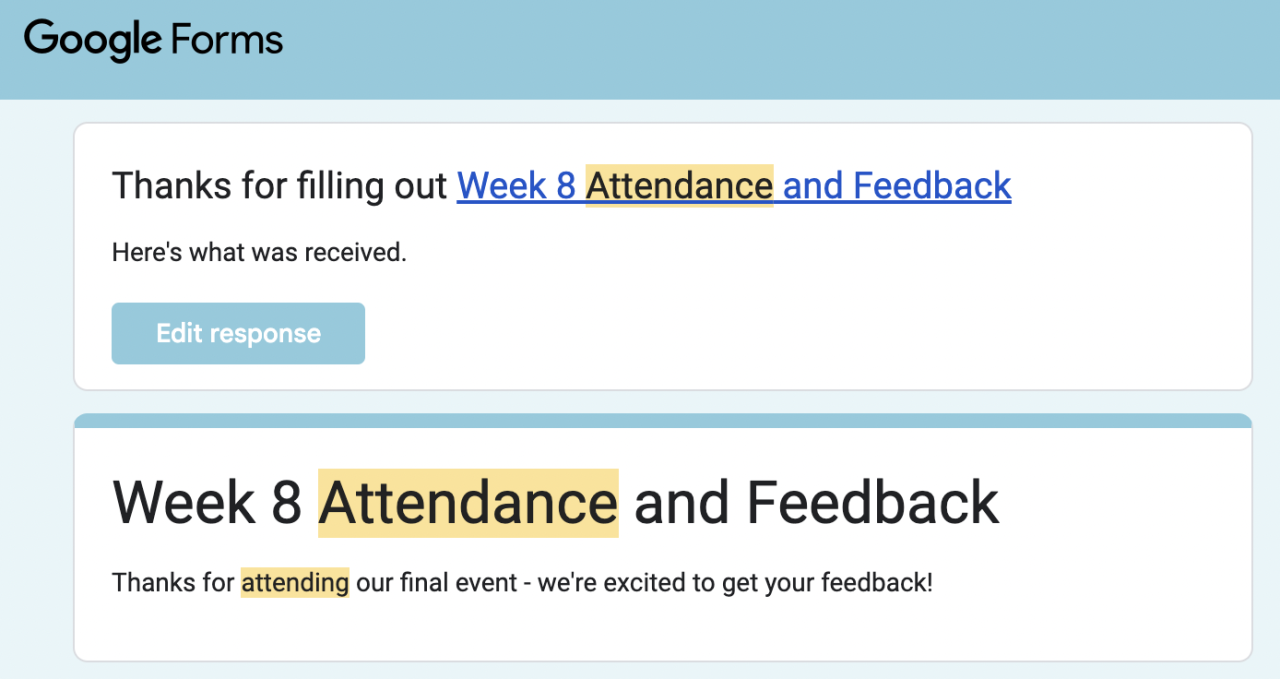Click the "Here's what was received." text
This screenshot has width=1280, height=679.
(x=259, y=253)
